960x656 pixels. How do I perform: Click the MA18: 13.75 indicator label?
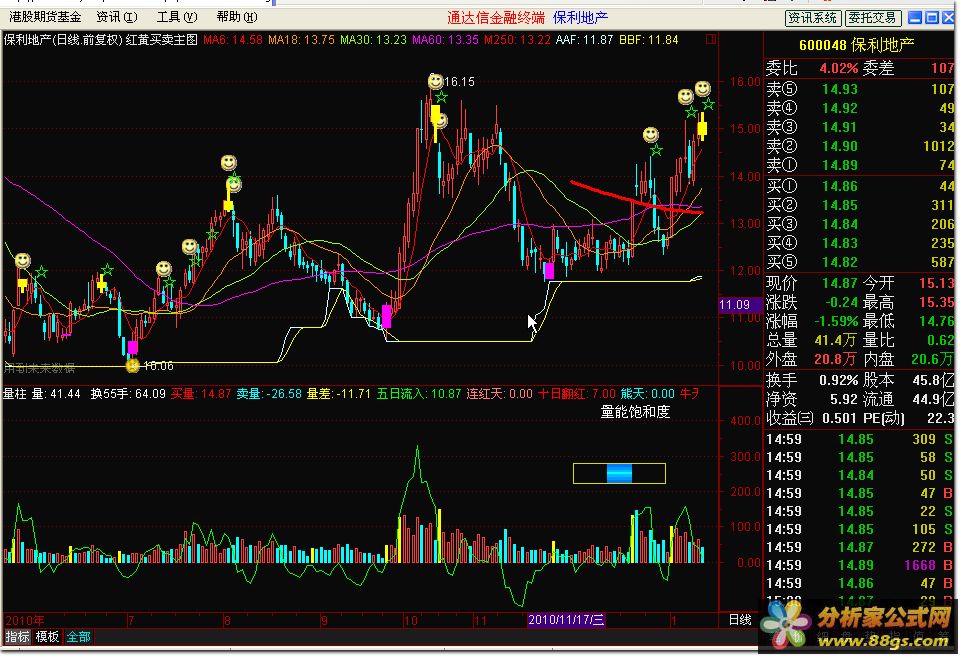click(301, 40)
